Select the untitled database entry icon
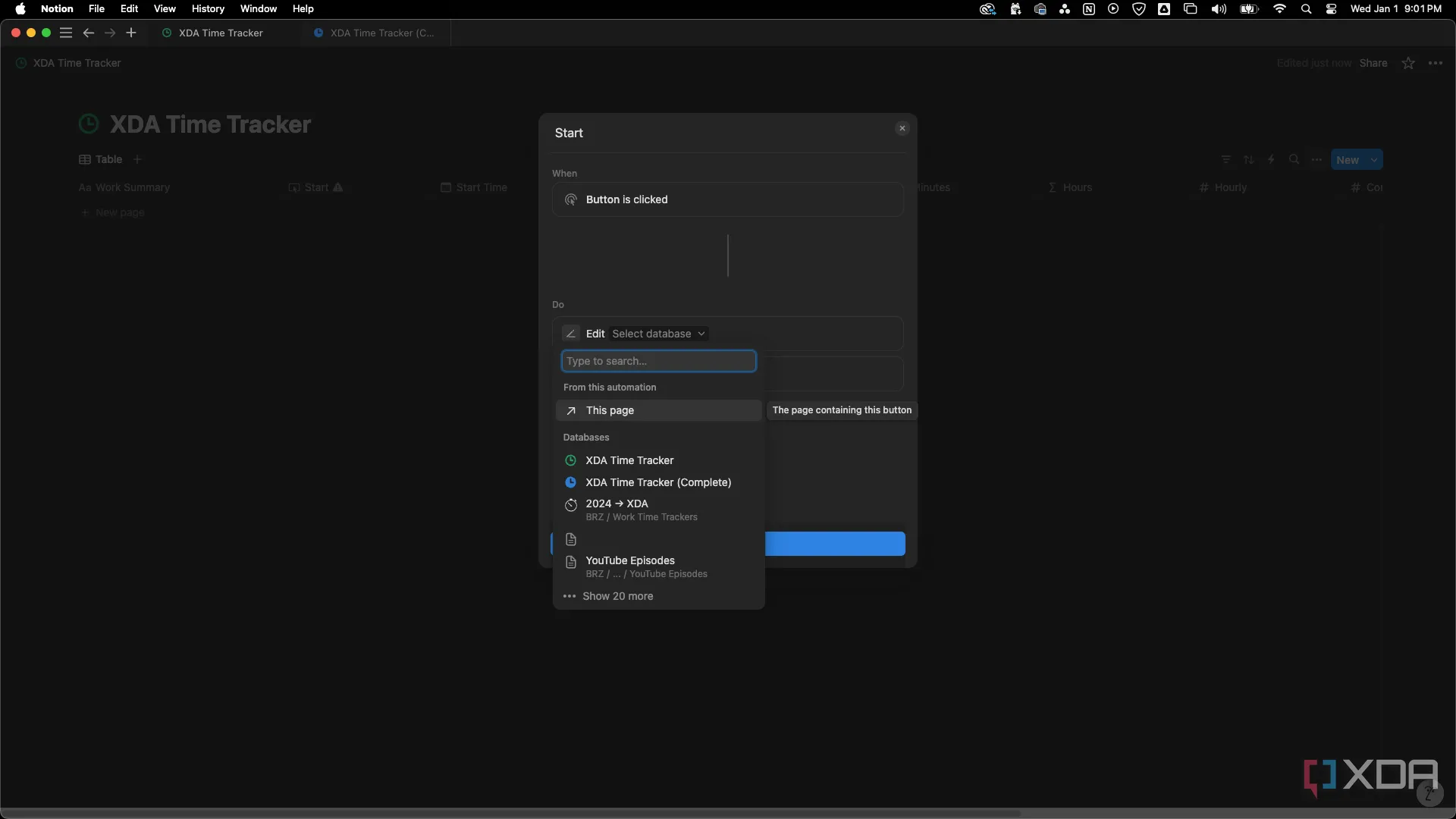 [571, 539]
